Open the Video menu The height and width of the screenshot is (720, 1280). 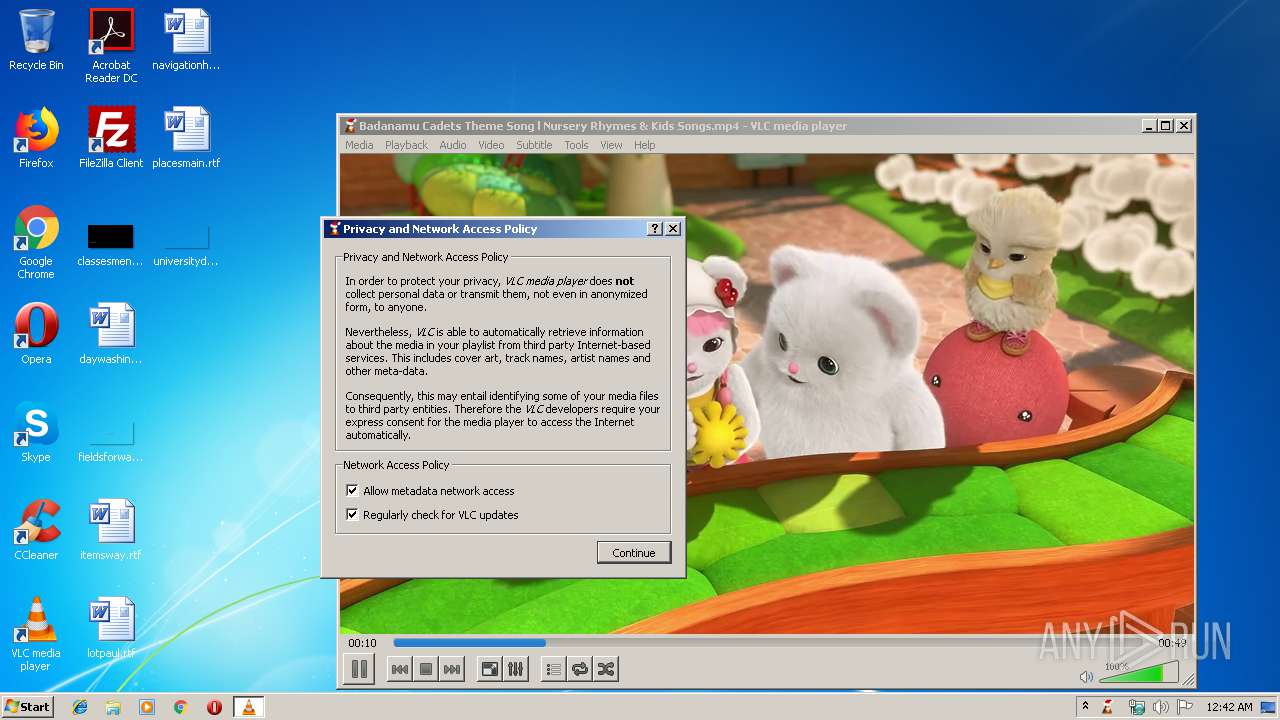click(491, 145)
